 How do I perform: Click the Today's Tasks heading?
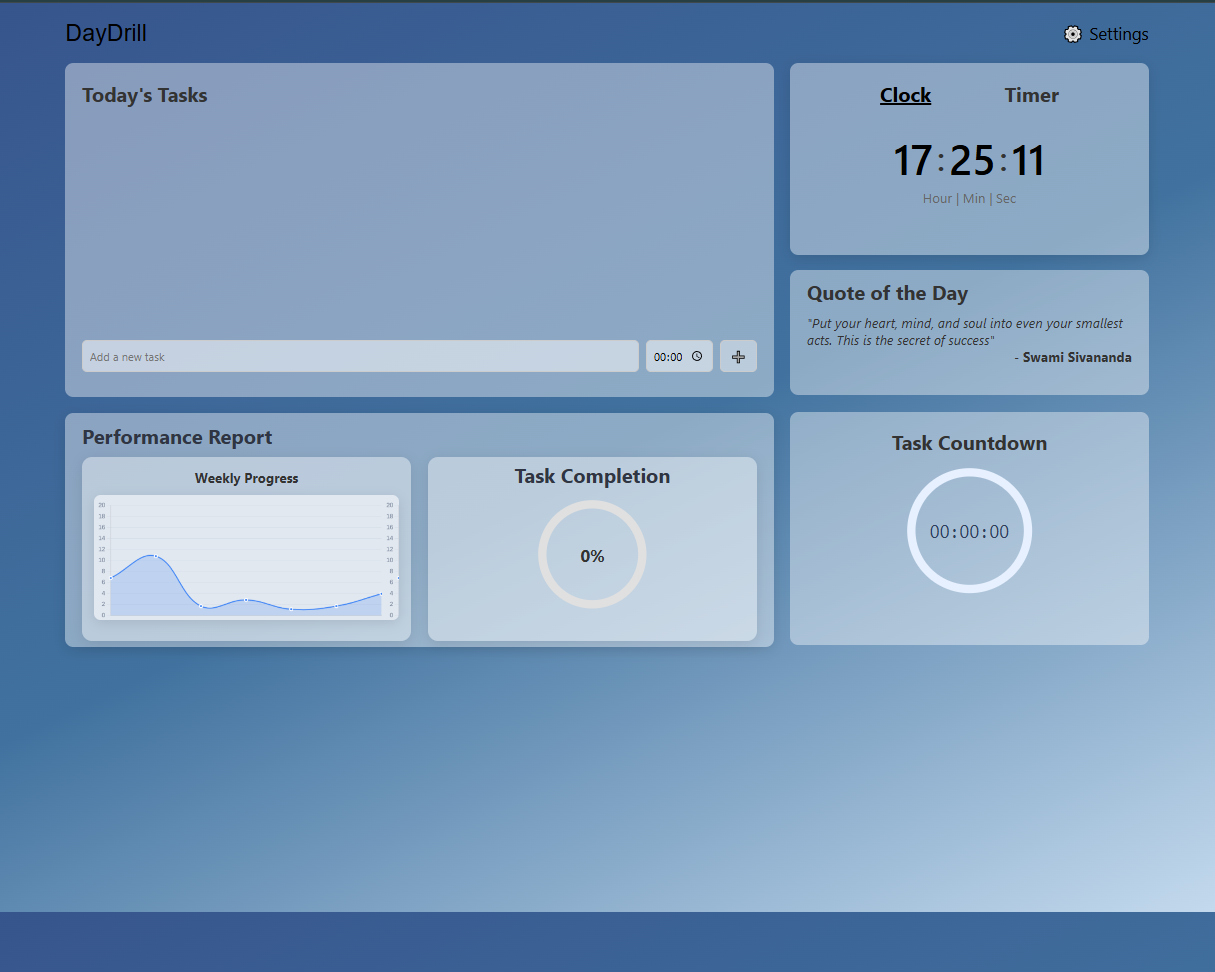(145, 95)
